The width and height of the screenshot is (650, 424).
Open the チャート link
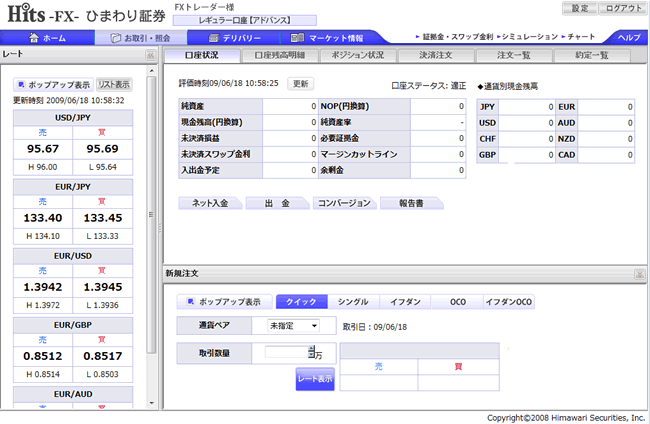581,37
